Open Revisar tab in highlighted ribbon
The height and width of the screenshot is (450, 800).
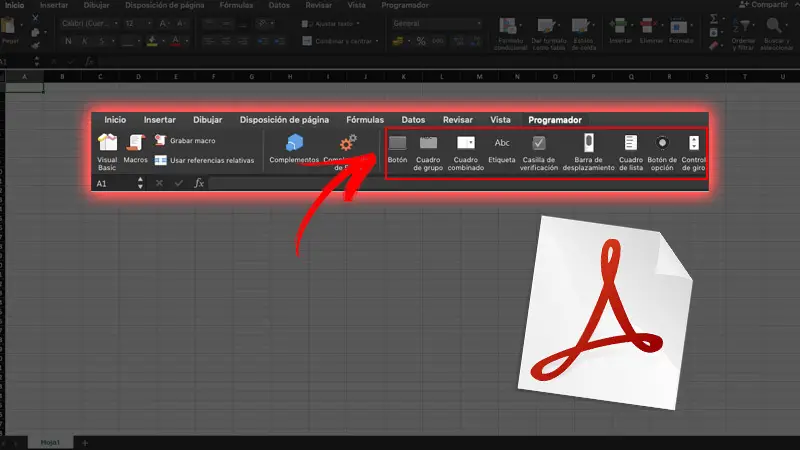458,120
